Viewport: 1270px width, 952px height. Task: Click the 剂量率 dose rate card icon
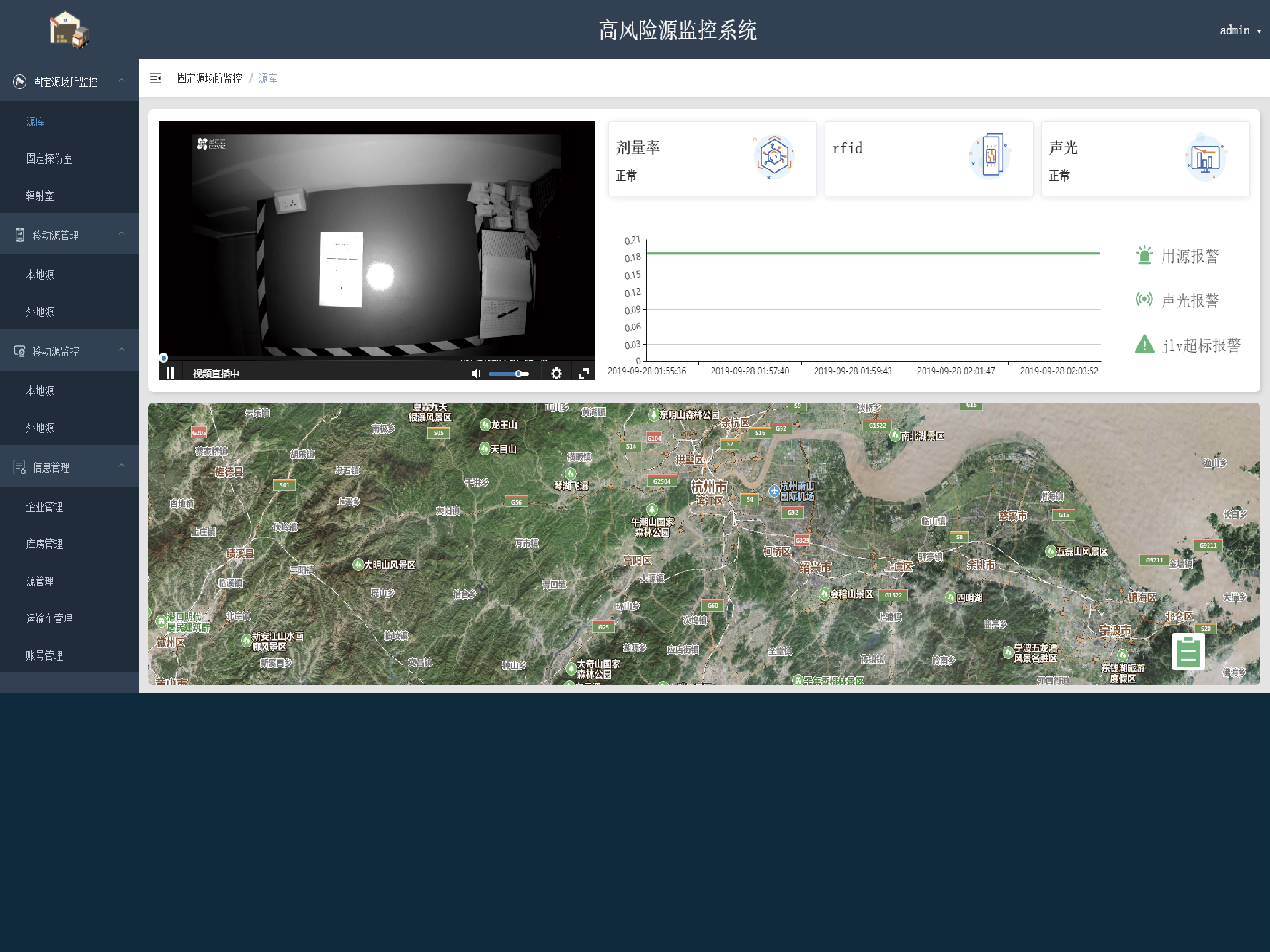click(773, 157)
